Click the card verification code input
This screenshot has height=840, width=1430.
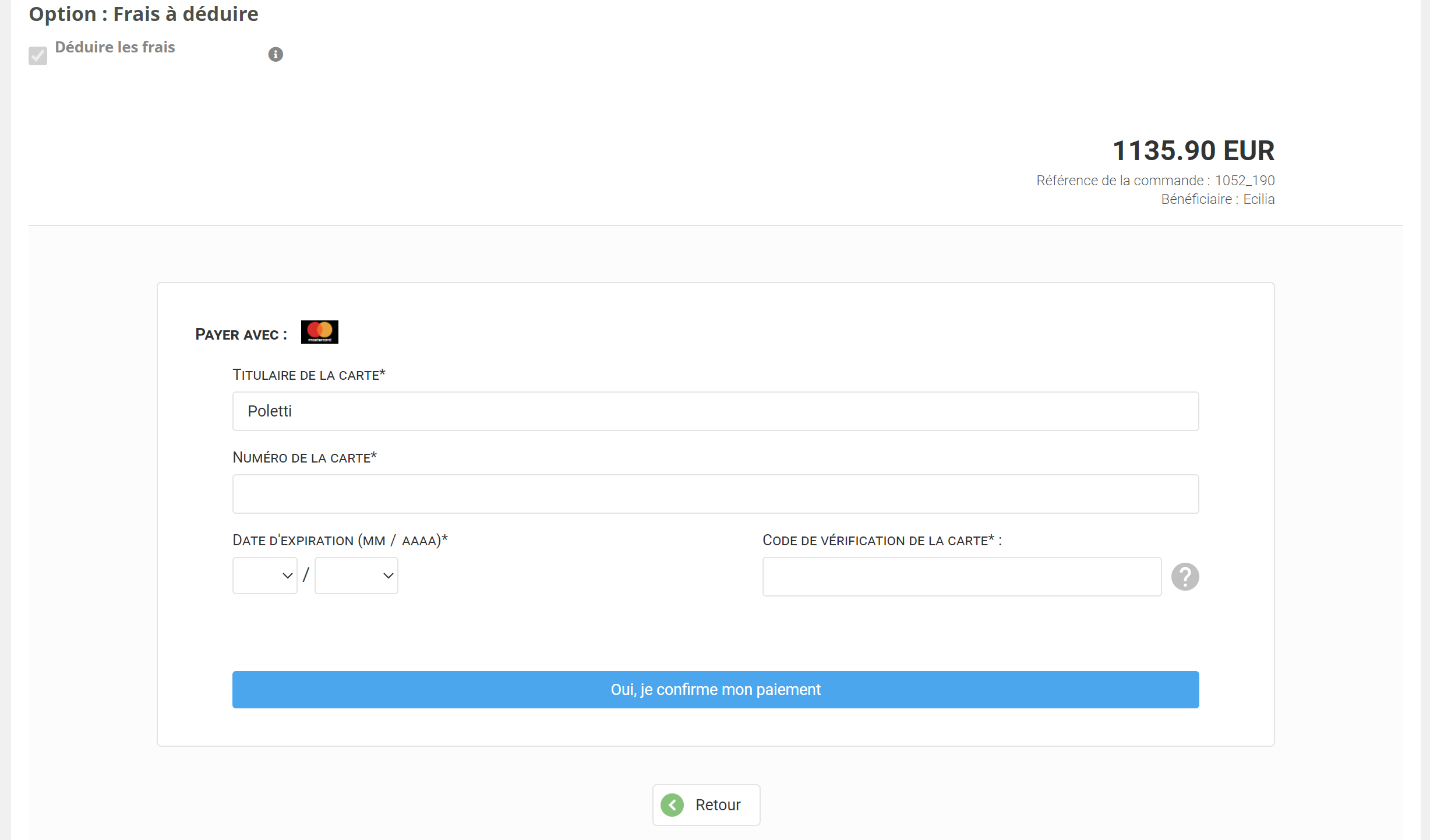962,577
